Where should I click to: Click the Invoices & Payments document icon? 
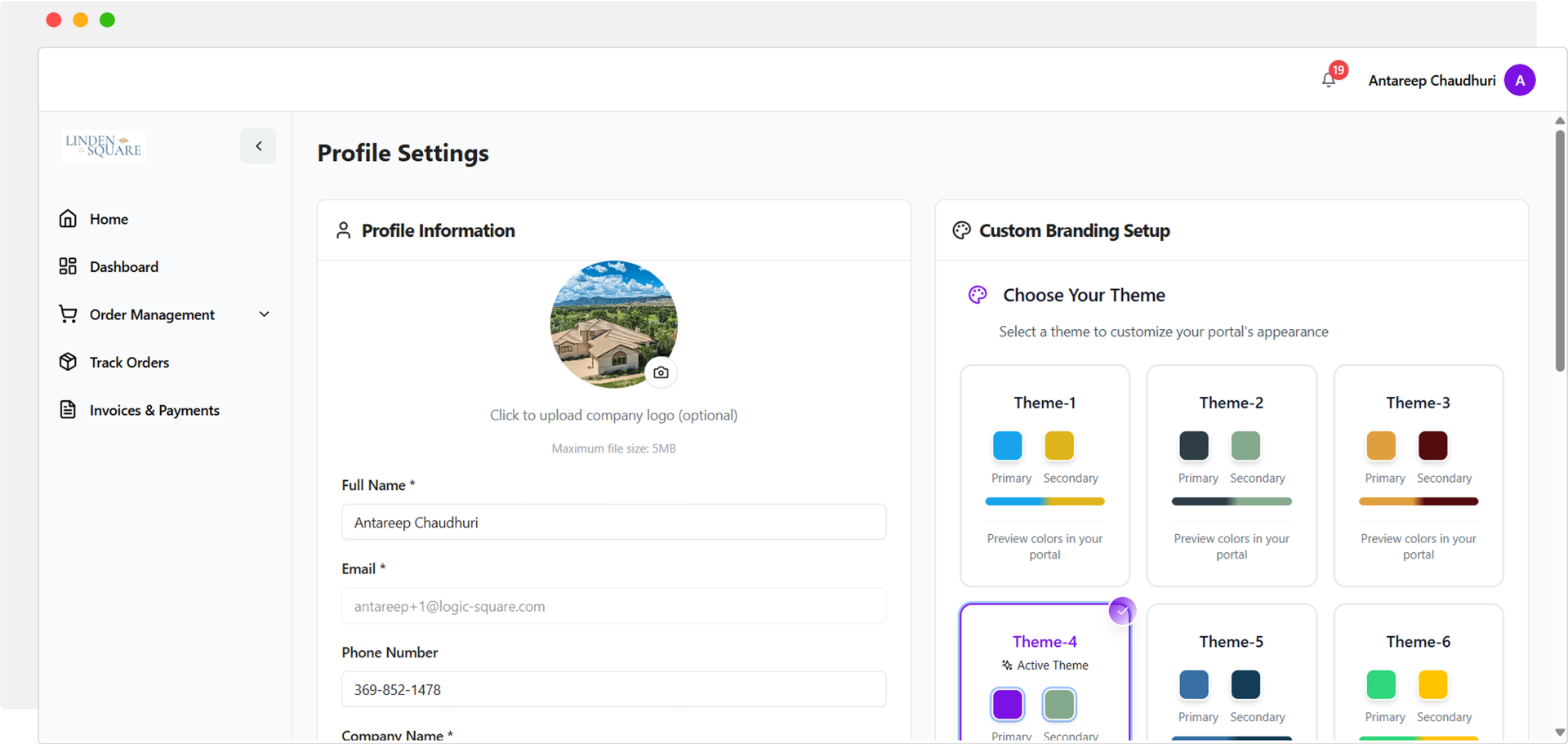click(68, 410)
